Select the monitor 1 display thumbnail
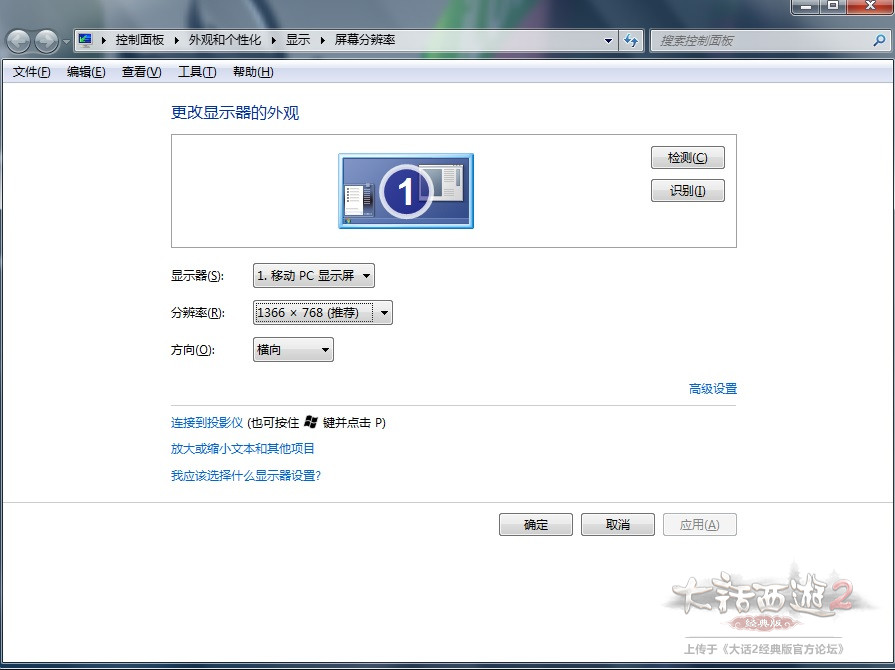Image resolution: width=895 pixels, height=670 pixels. (405, 191)
